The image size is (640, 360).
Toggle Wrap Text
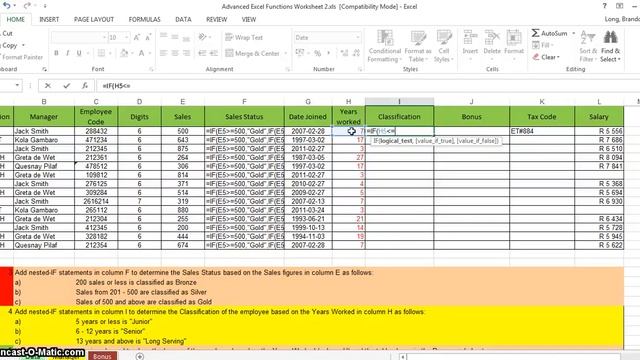tap(244, 38)
